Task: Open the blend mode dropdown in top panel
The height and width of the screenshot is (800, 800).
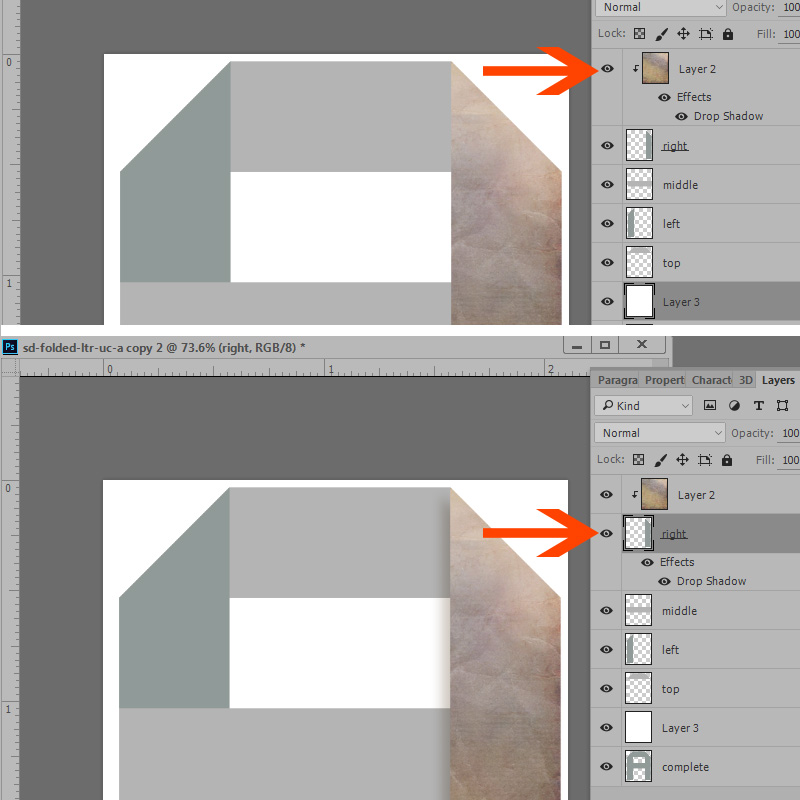Action: click(660, 7)
